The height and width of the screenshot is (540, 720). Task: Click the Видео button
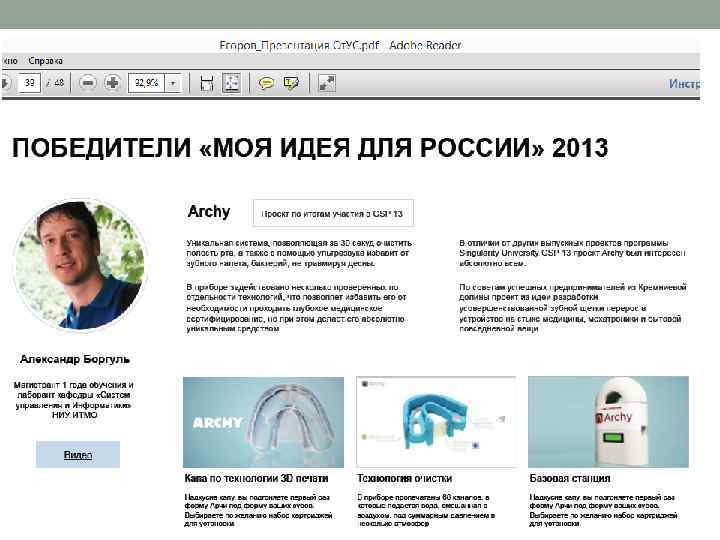point(78,455)
